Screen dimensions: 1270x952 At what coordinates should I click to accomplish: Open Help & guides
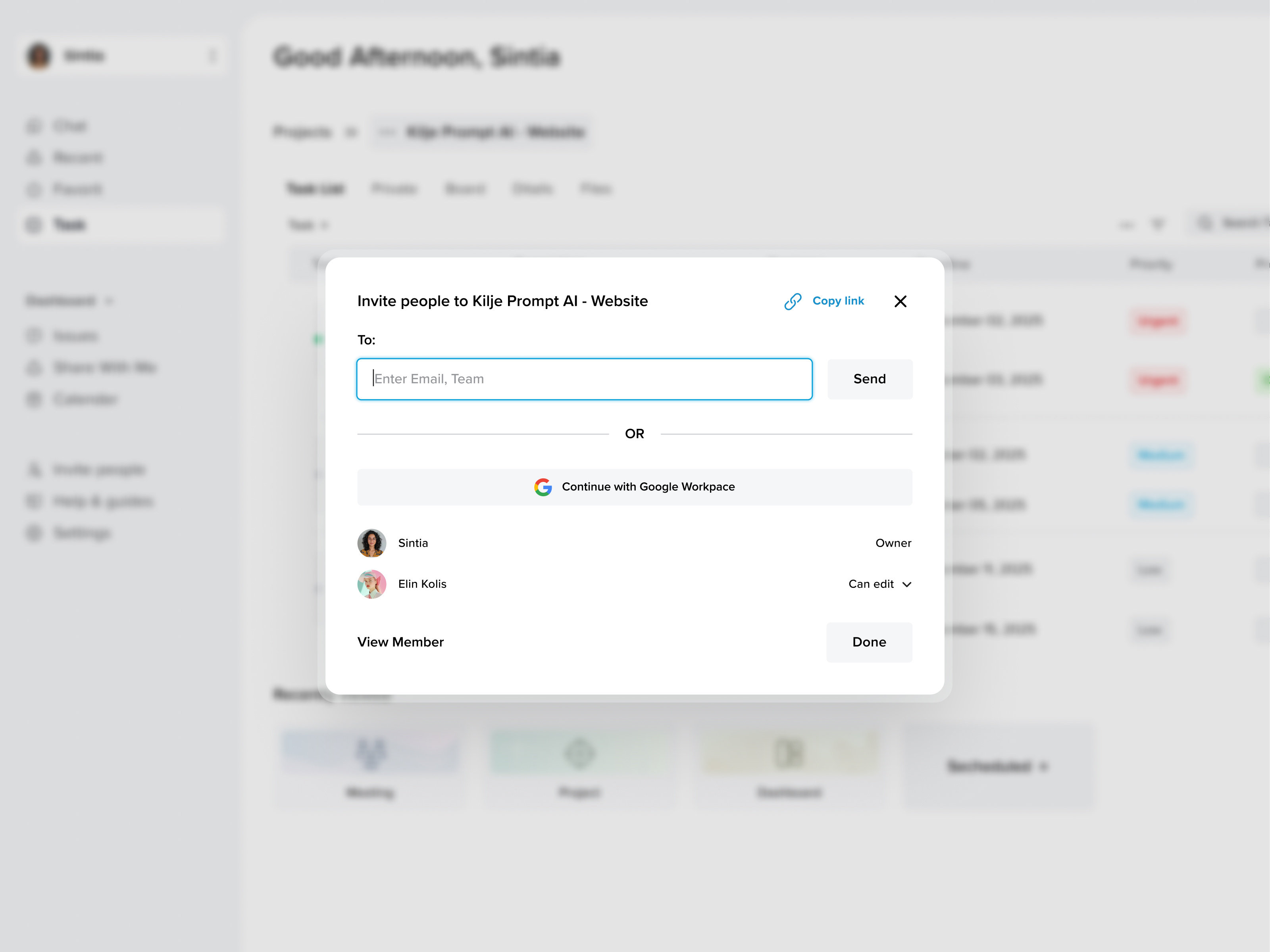click(x=103, y=501)
